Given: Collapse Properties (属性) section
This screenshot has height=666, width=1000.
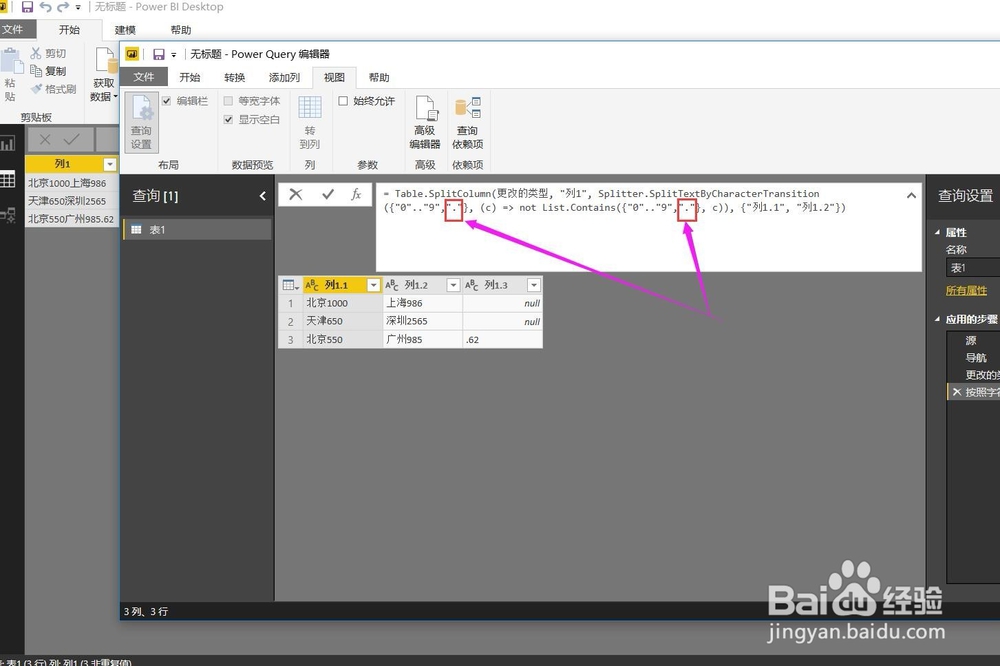Looking at the screenshot, I should [938, 233].
